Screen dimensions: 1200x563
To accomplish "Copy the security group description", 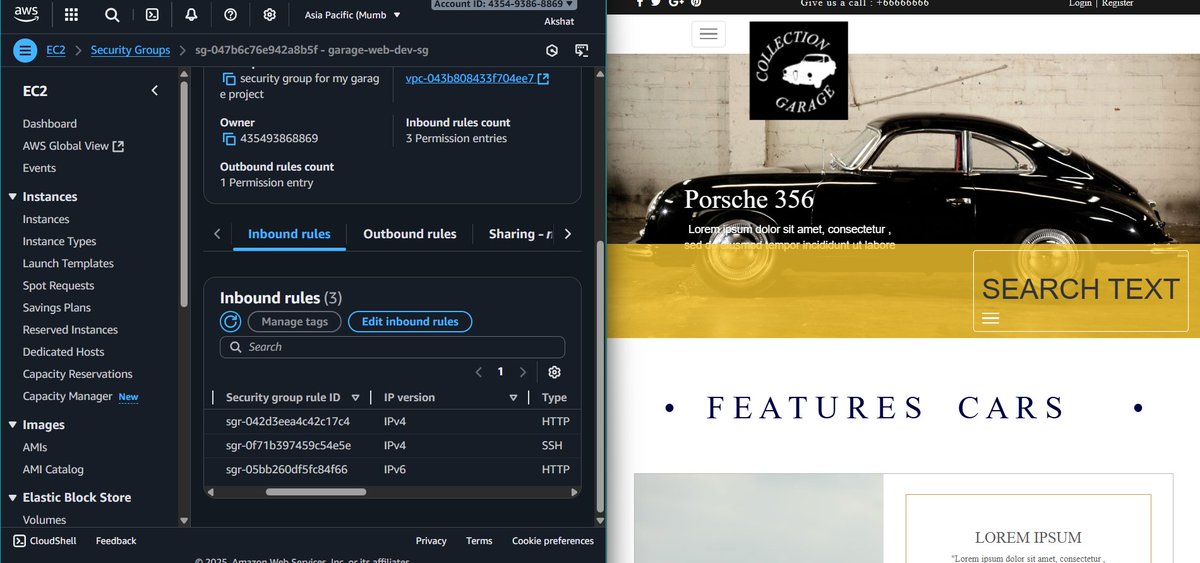I will tap(228, 79).
